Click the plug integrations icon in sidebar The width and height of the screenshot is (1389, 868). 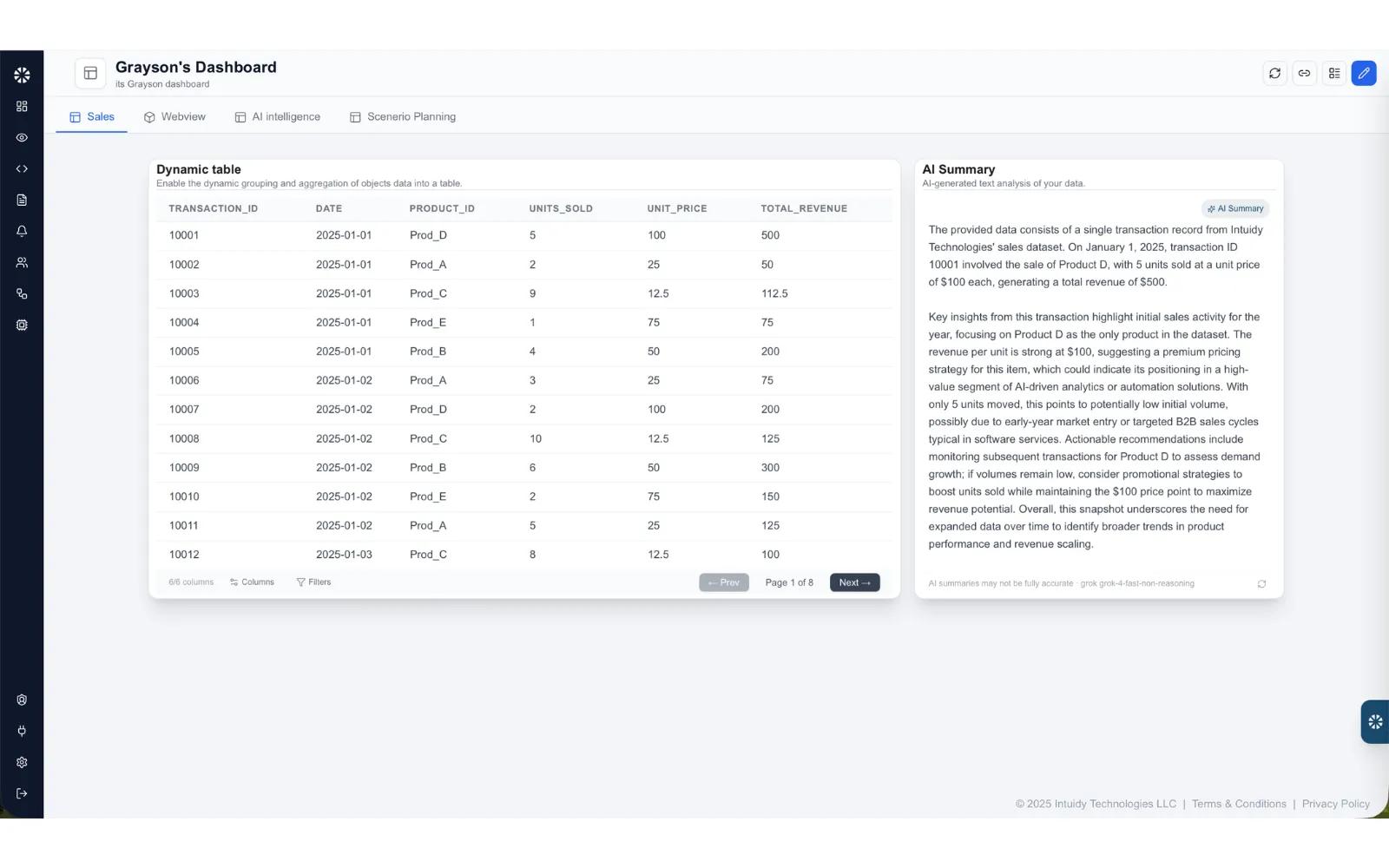[x=22, y=731]
